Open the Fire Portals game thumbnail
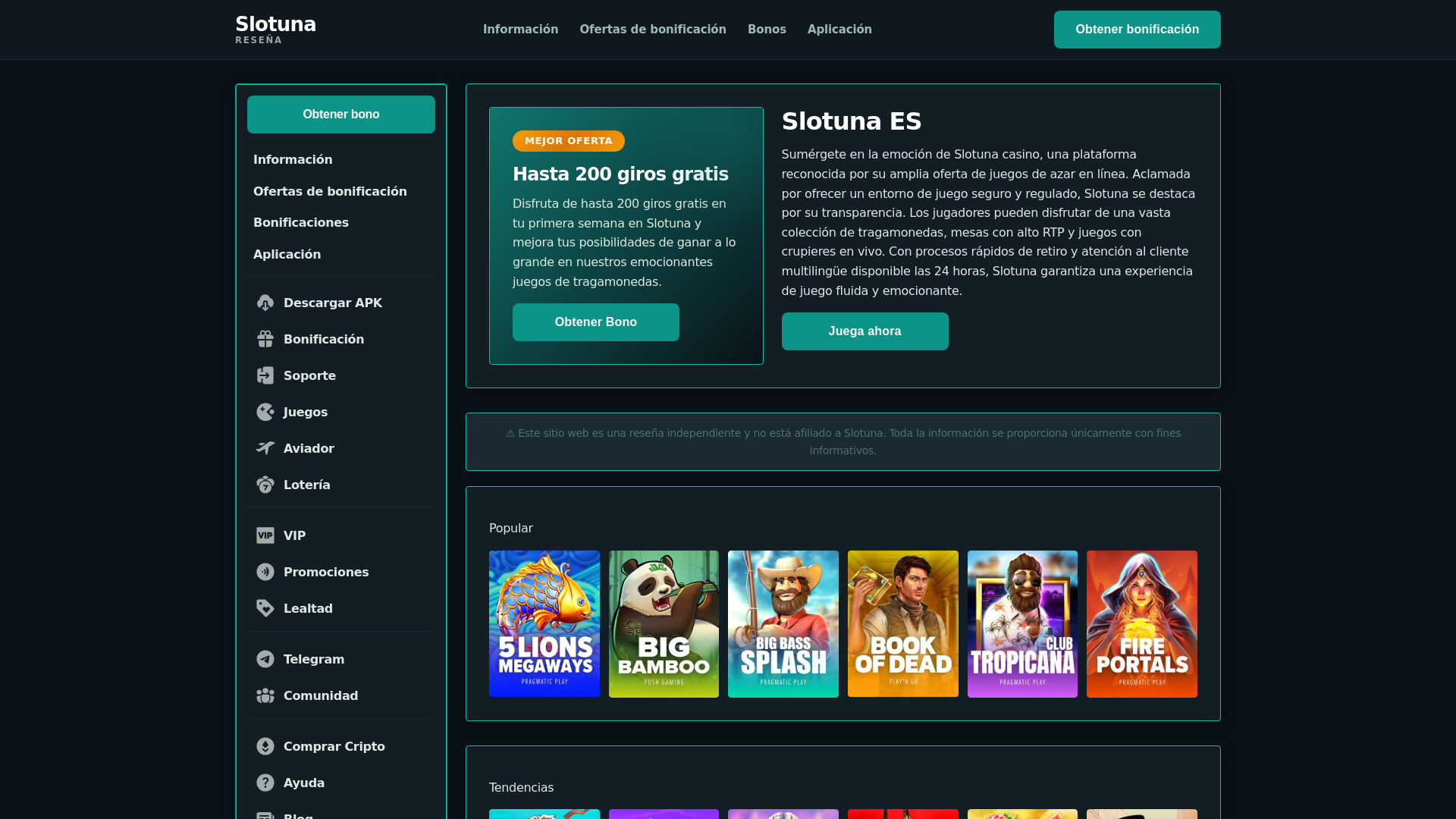 point(1142,624)
